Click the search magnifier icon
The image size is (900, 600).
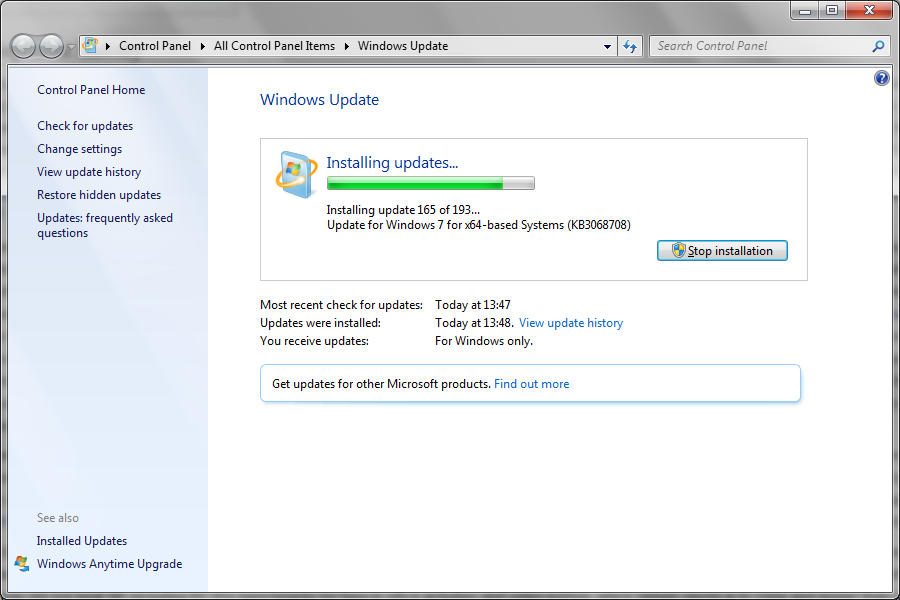point(878,46)
